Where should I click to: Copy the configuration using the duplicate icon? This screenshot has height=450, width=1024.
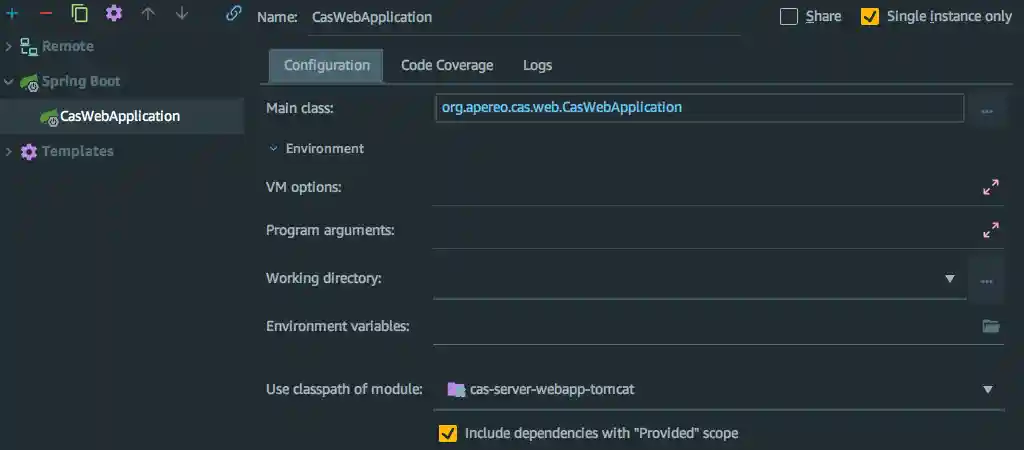80,14
